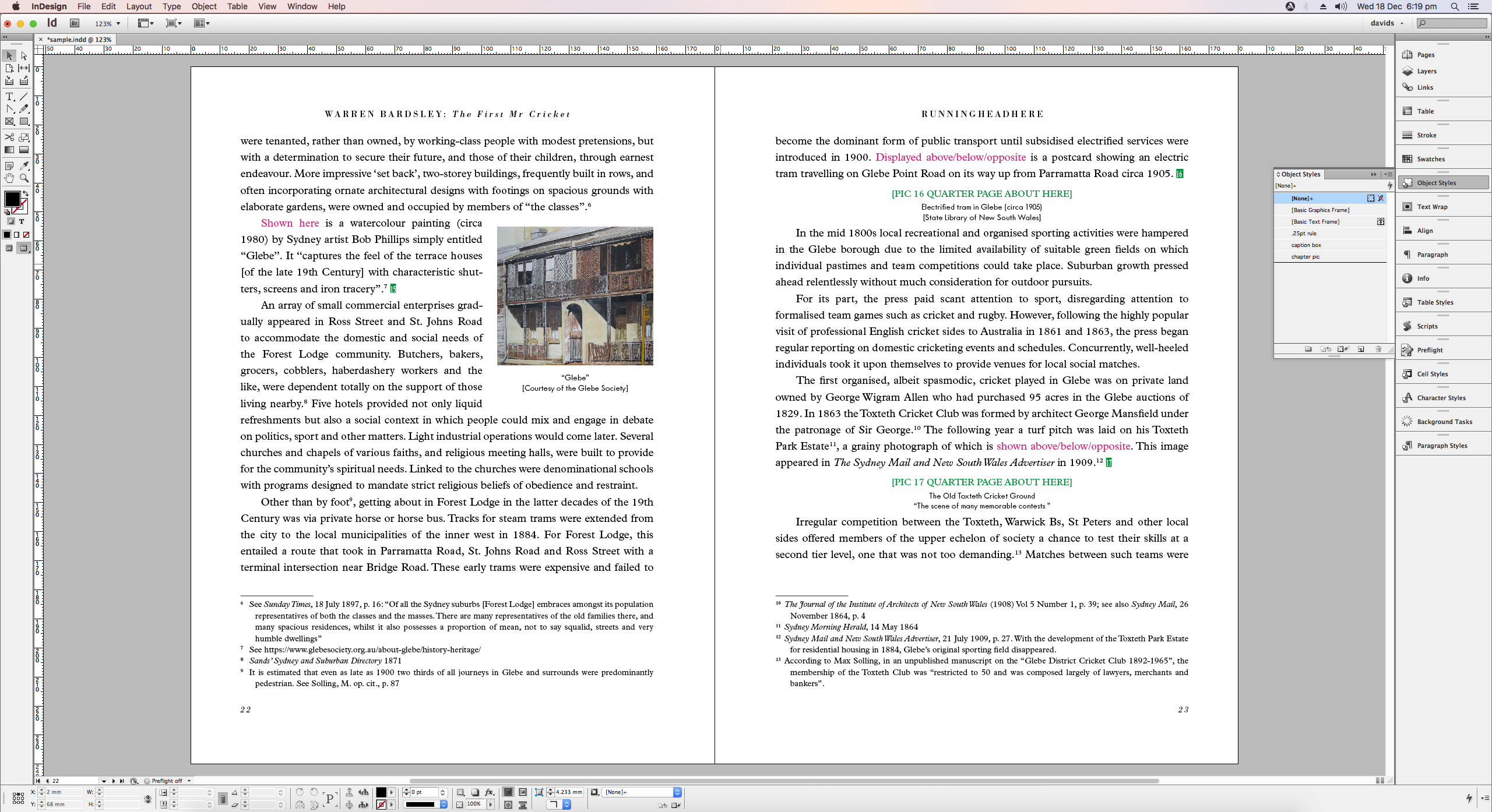Select the caption box object style
Screen dimensions: 1492x812
pyautogui.click(x=1306, y=245)
